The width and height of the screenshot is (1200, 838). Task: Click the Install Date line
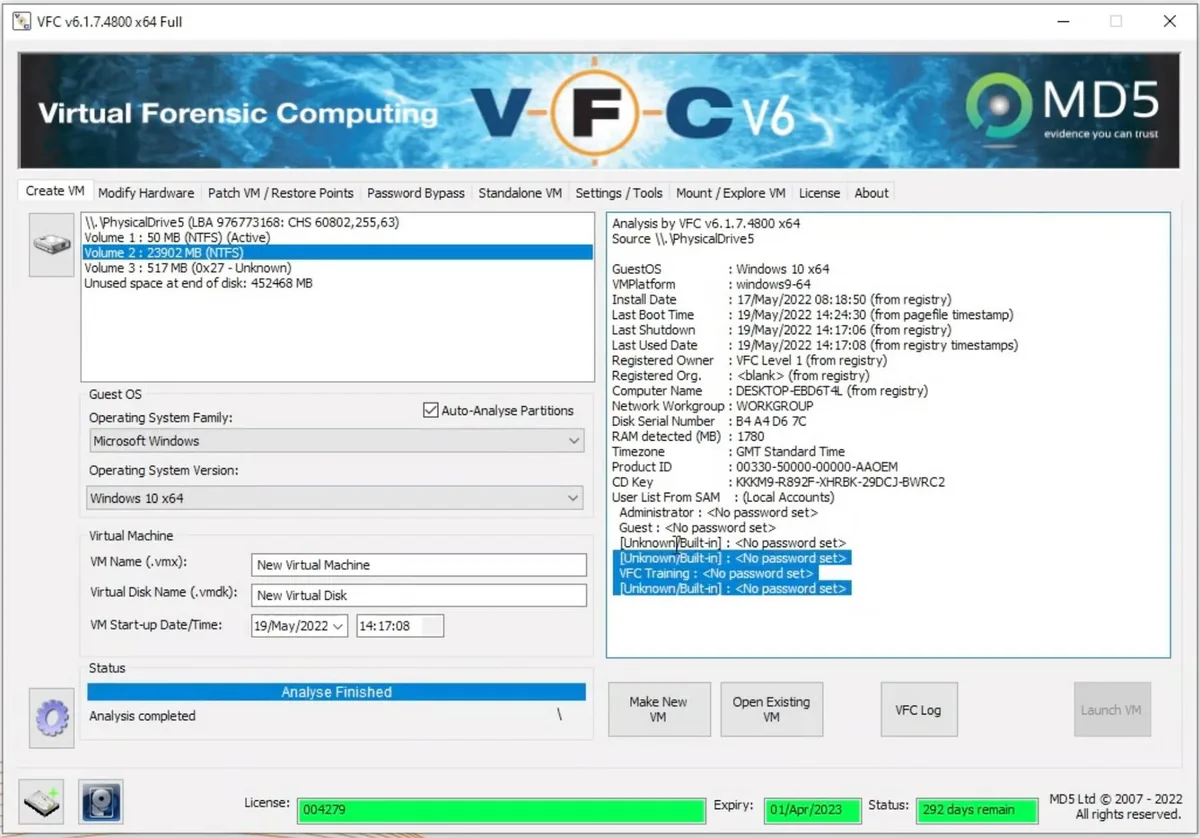(x=782, y=299)
